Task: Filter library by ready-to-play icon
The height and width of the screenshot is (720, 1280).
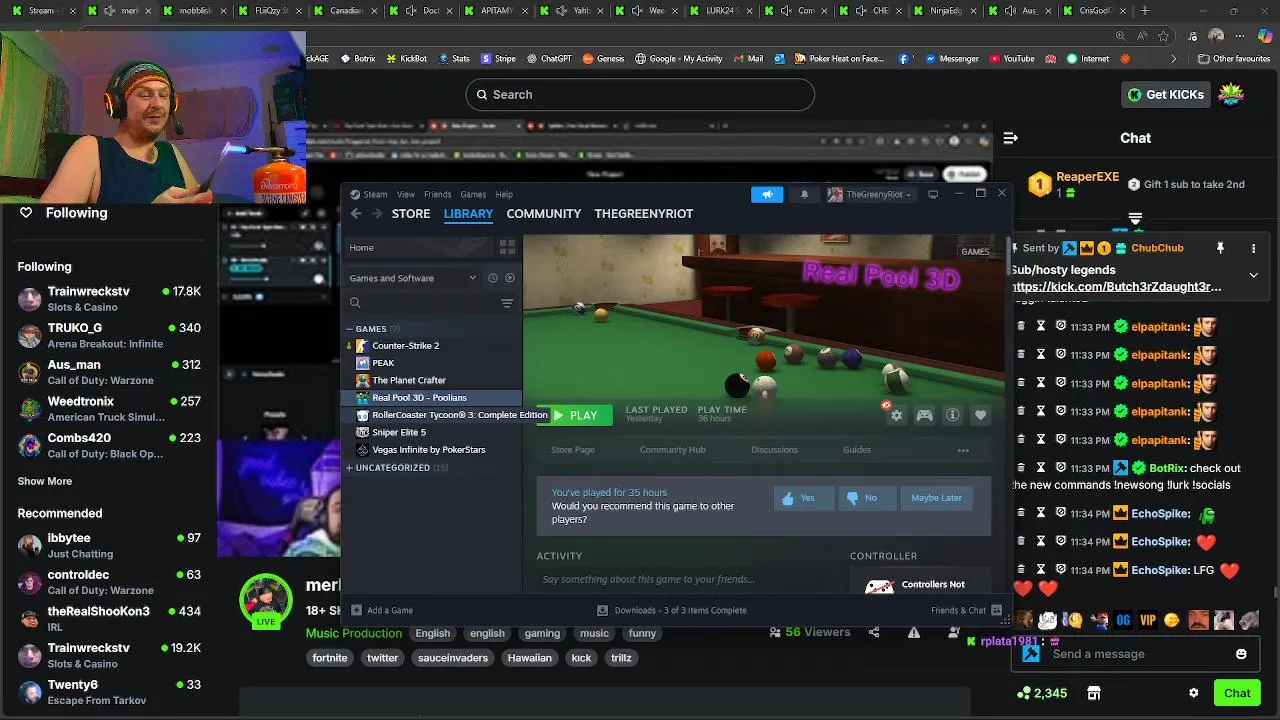Action: tap(510, 278)
